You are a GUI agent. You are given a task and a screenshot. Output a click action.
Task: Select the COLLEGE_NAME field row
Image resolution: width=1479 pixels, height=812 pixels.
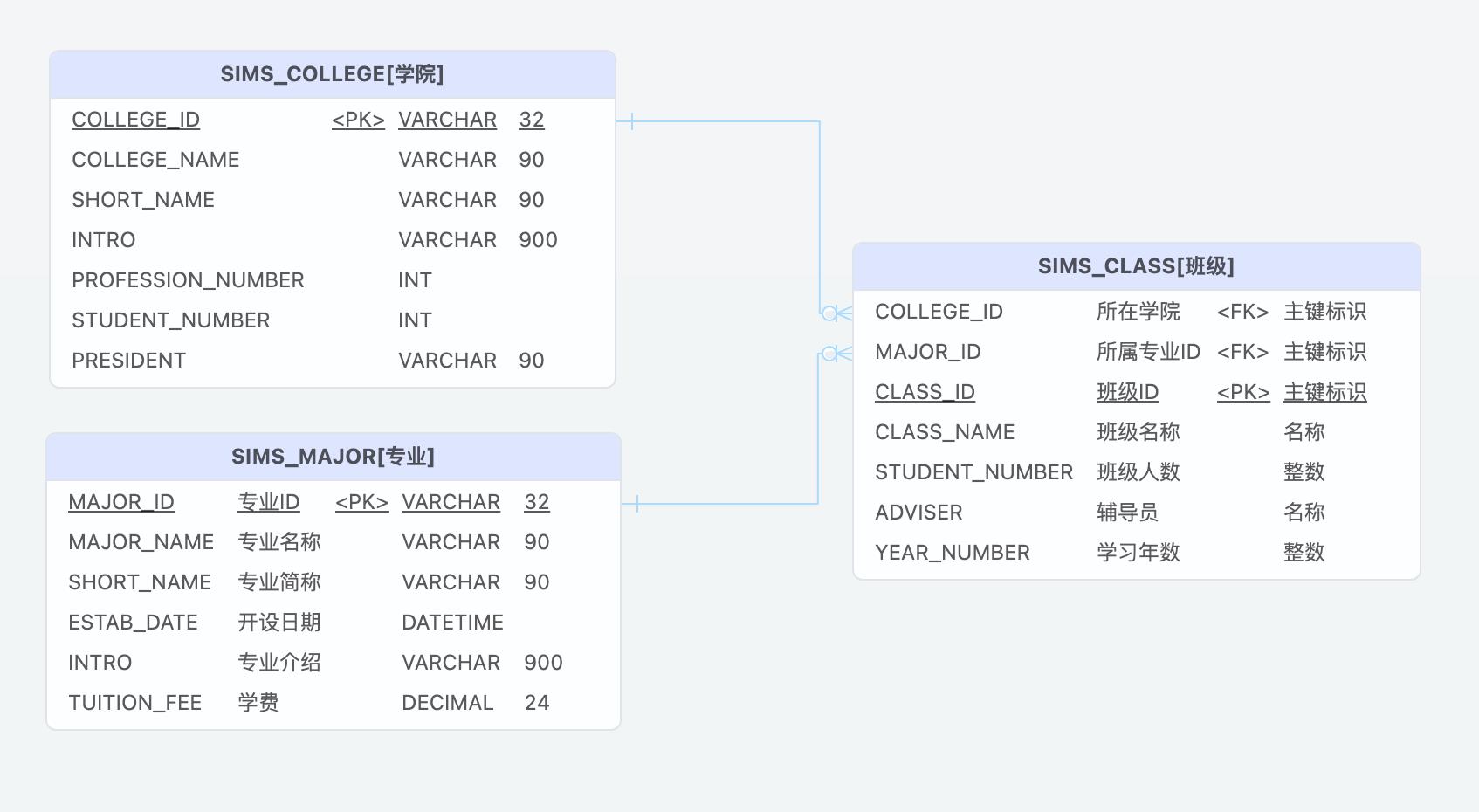(155, 160)
